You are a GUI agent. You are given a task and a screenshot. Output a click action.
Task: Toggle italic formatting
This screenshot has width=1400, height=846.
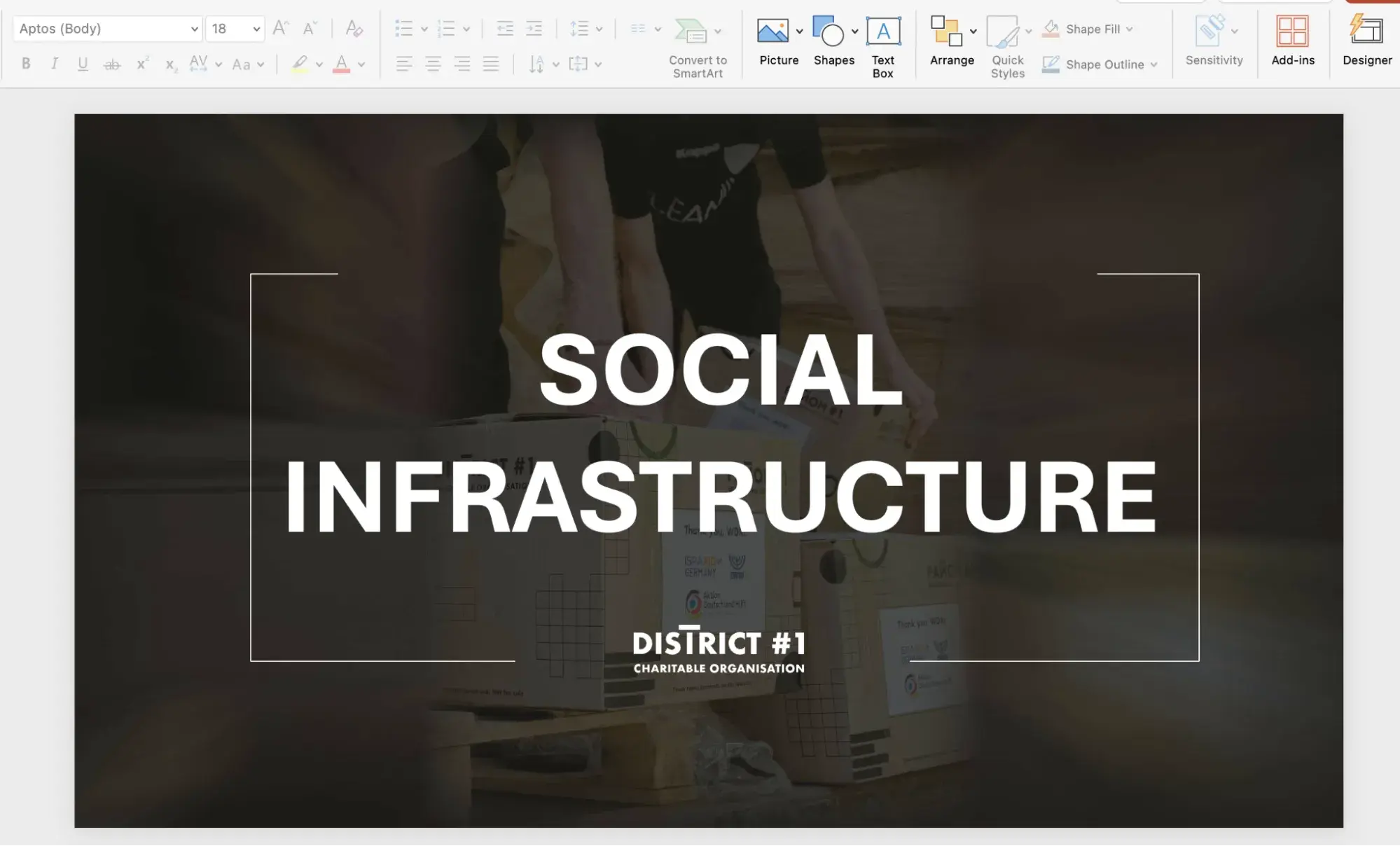pyautogui.click(x=55, y=64)
